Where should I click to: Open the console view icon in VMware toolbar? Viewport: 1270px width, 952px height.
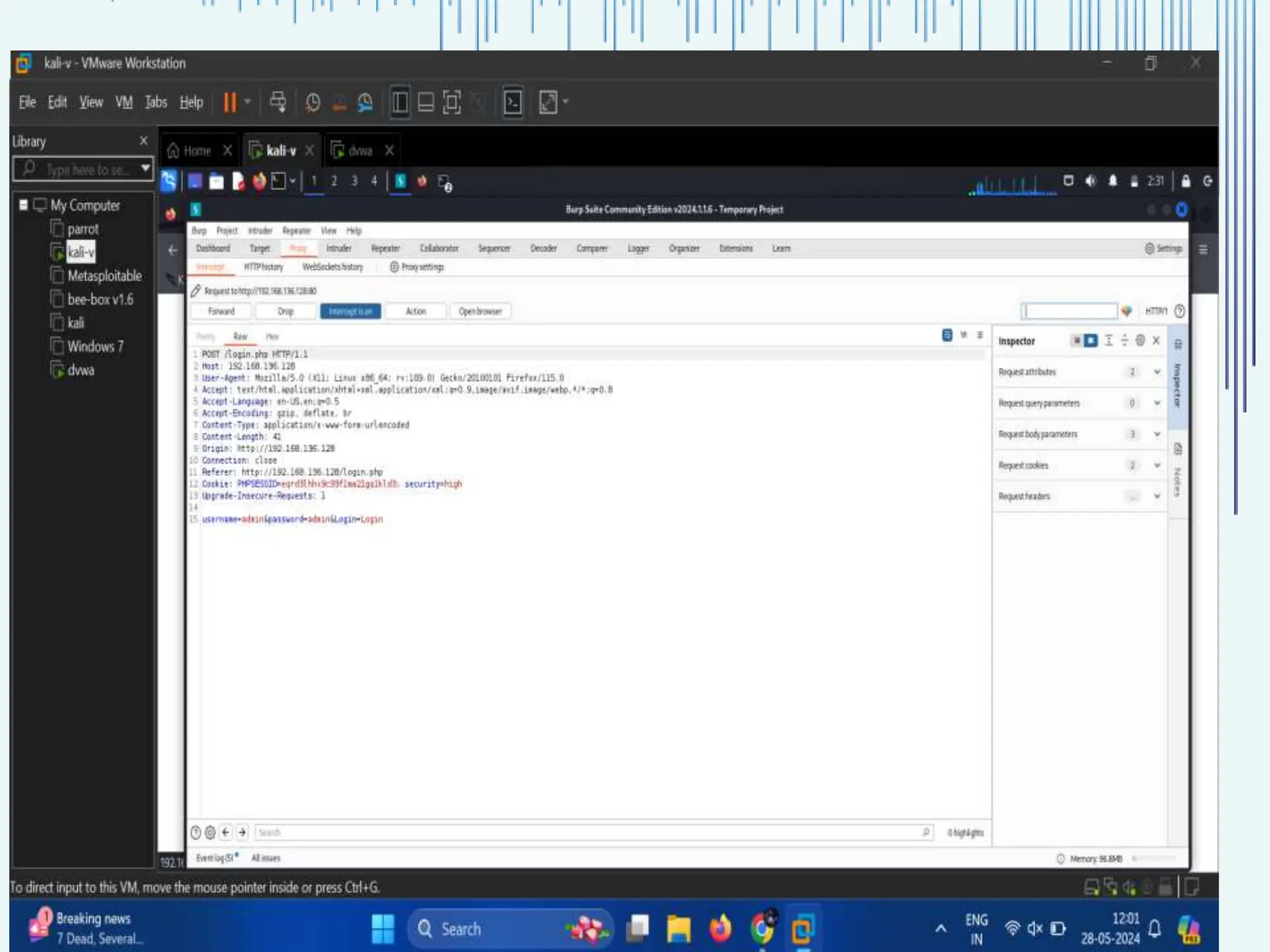pyautogui.click(x=513, y=102)
